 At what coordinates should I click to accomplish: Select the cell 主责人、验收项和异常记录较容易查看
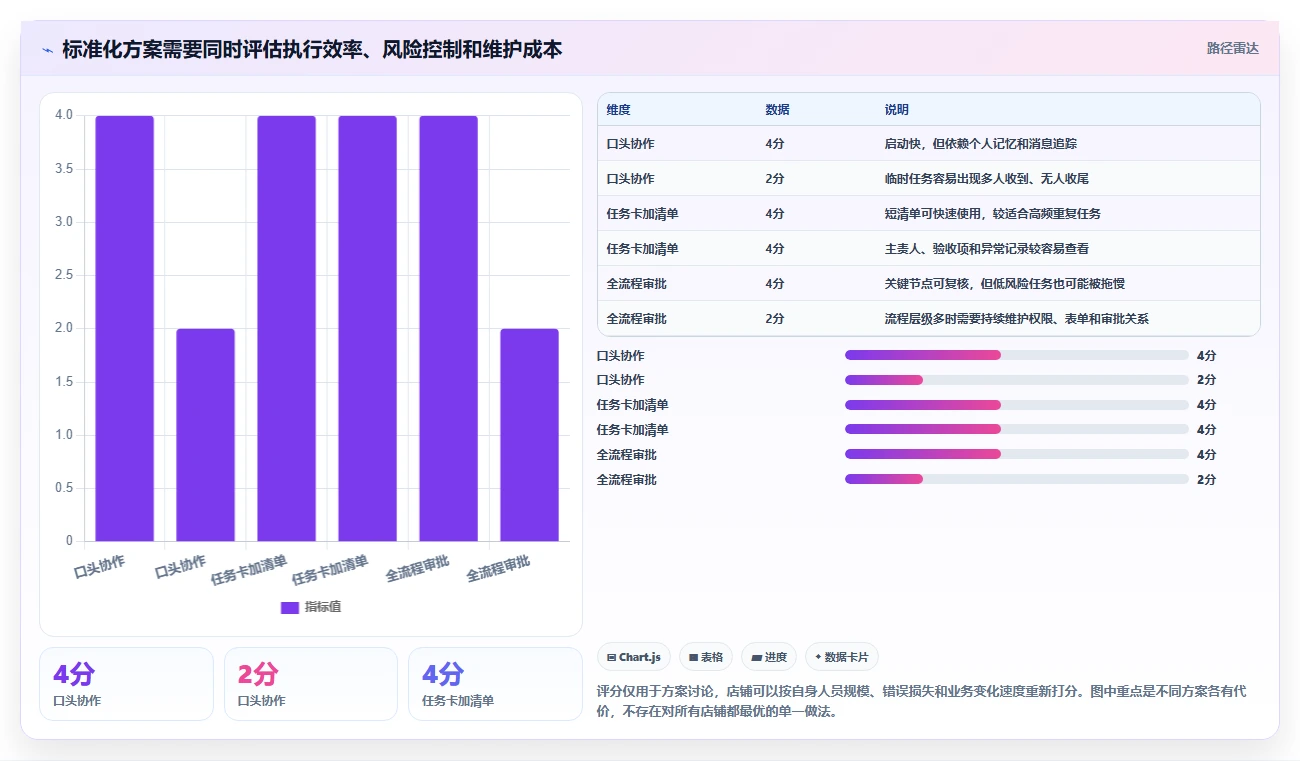tap(987, 249)
